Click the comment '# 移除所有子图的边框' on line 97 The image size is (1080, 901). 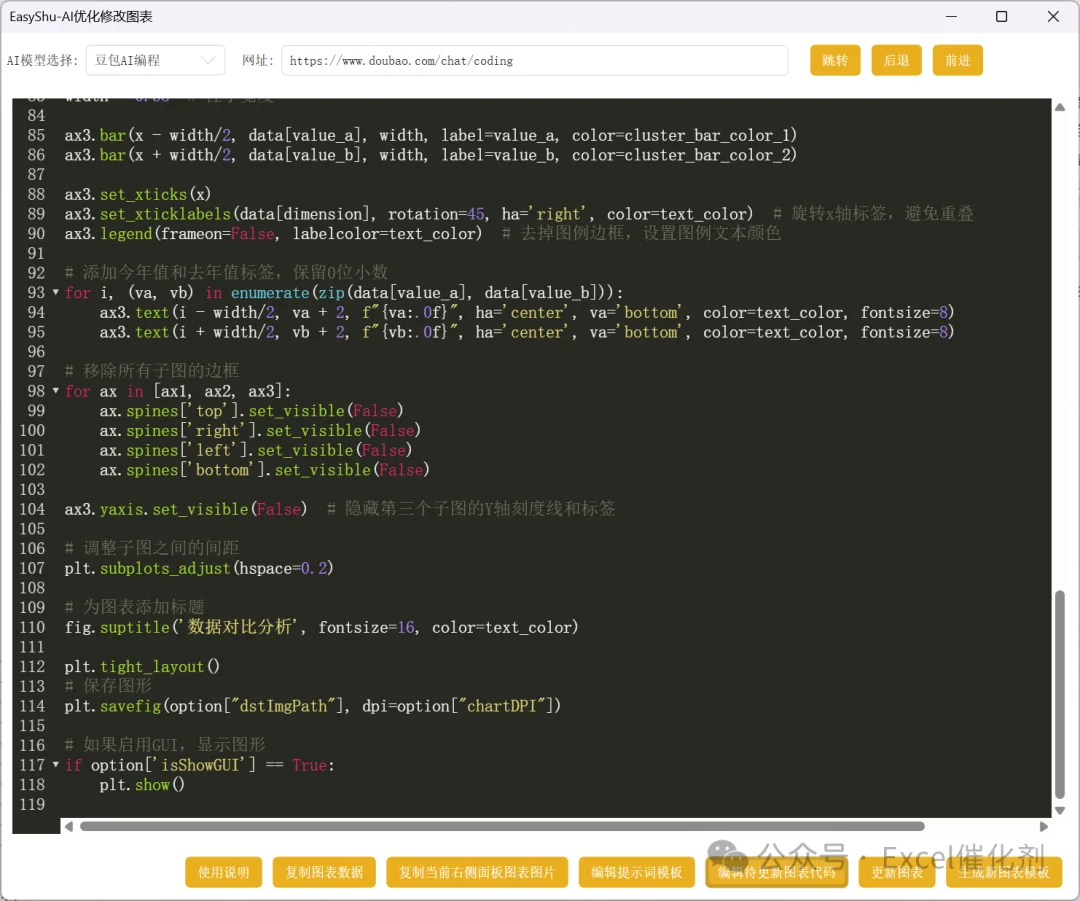[152, 371]
